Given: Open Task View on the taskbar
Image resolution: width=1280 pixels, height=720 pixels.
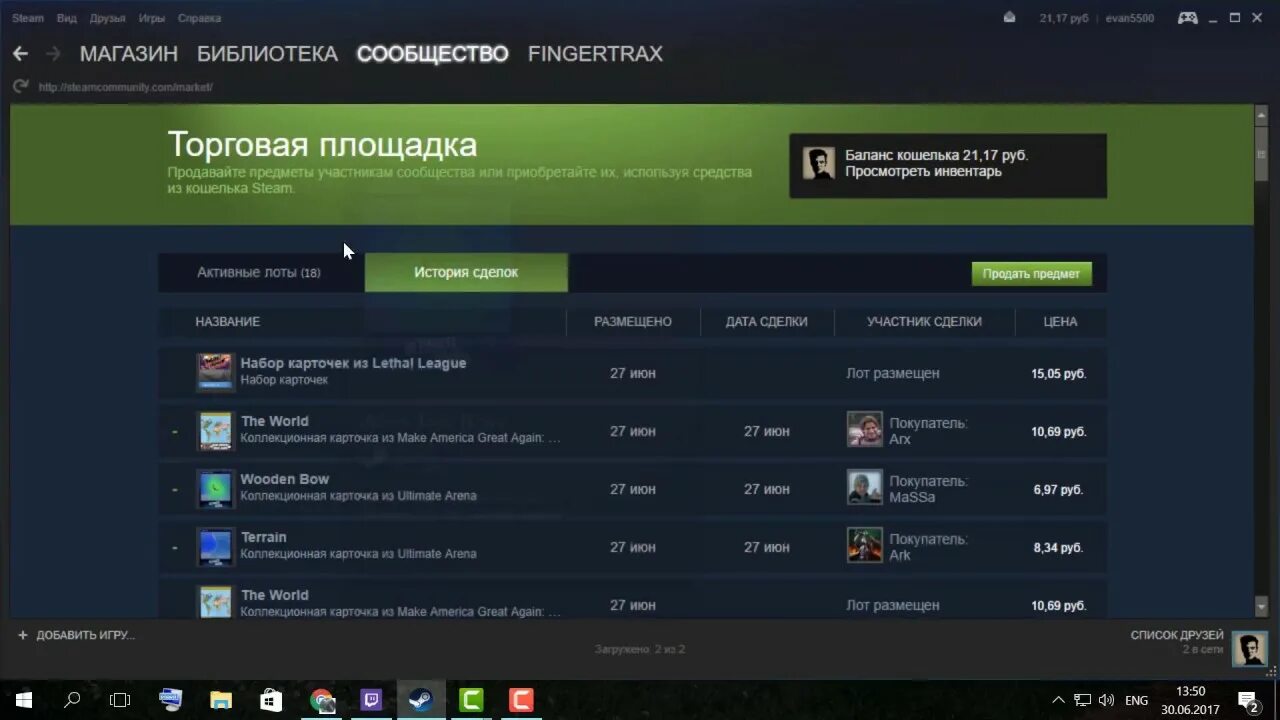Looking at the screenshot, I should tap(120, 700).
